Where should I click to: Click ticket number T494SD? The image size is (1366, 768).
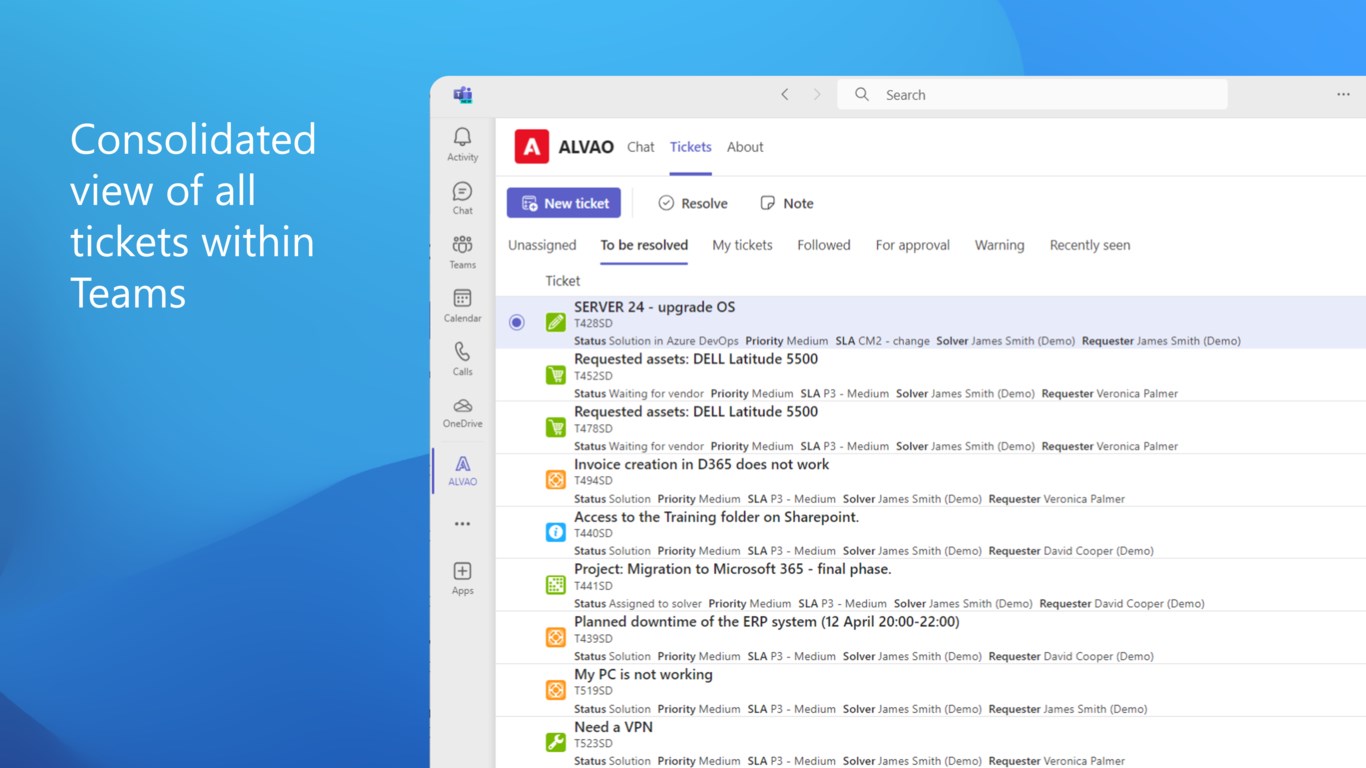tap(593, 481)
